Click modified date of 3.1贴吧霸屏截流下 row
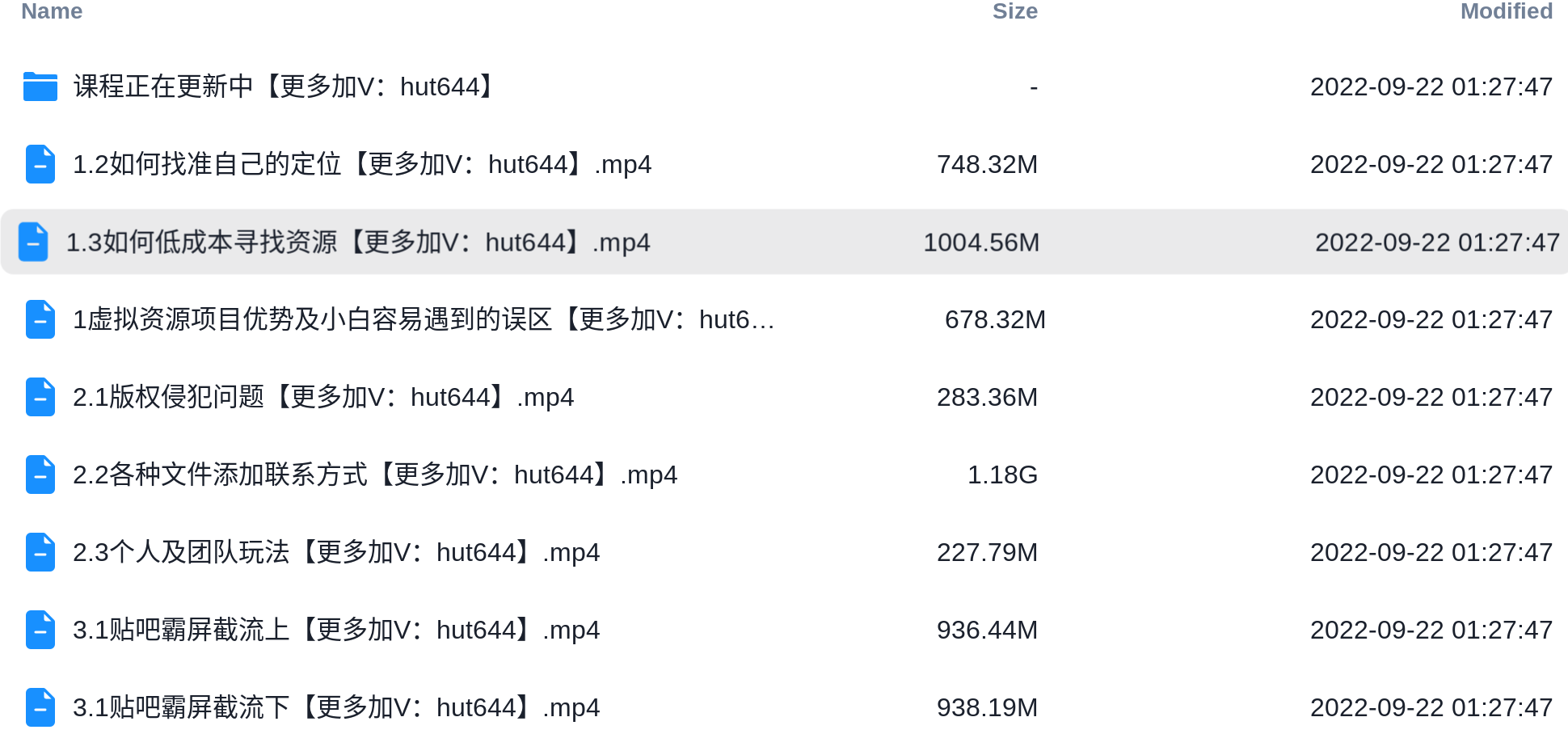The width and height of the screenshot is (1568, 734). (1431, 707)
